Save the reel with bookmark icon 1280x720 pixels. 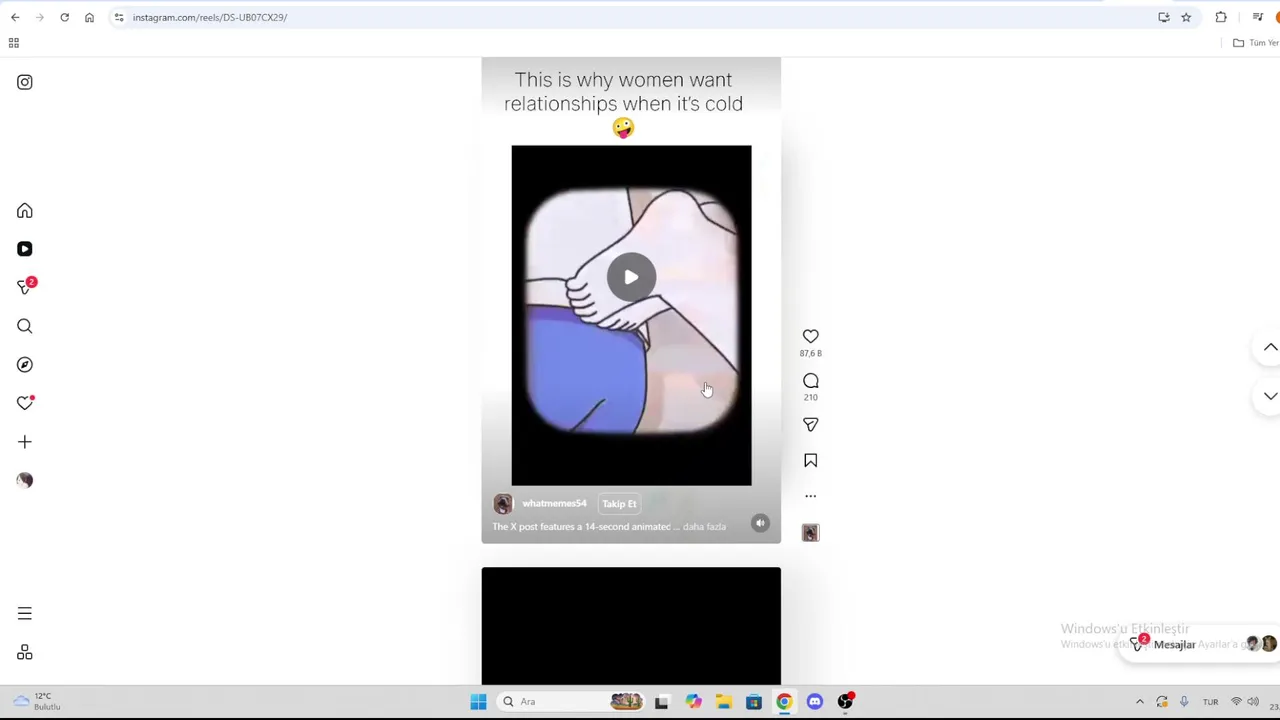pyautogui.click(x=811, y=461)
